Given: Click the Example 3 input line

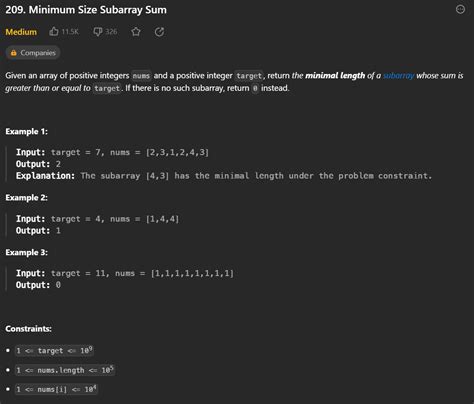Looking at the screenshot, I should [x=125, y=273].
